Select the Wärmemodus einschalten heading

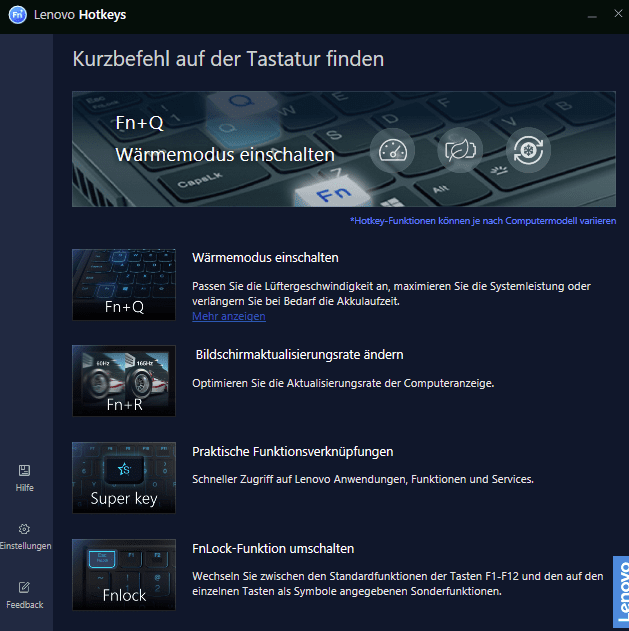(265, 258)
